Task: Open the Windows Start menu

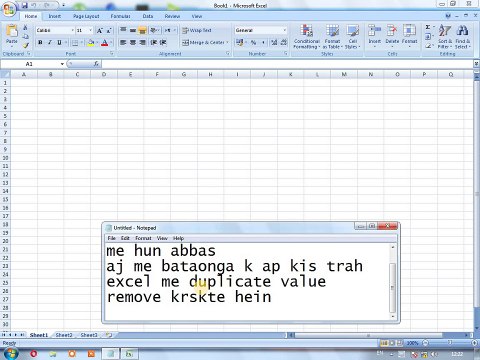Action: [11, 353]
